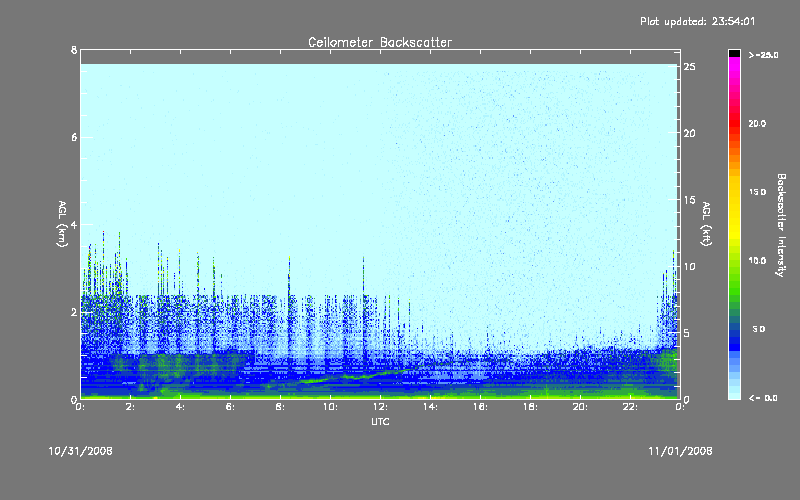Image resolution: width=800 pixels, height=500 pixels.
Task: Click the '14:' hour label on time axis
Action: [431, 407]
